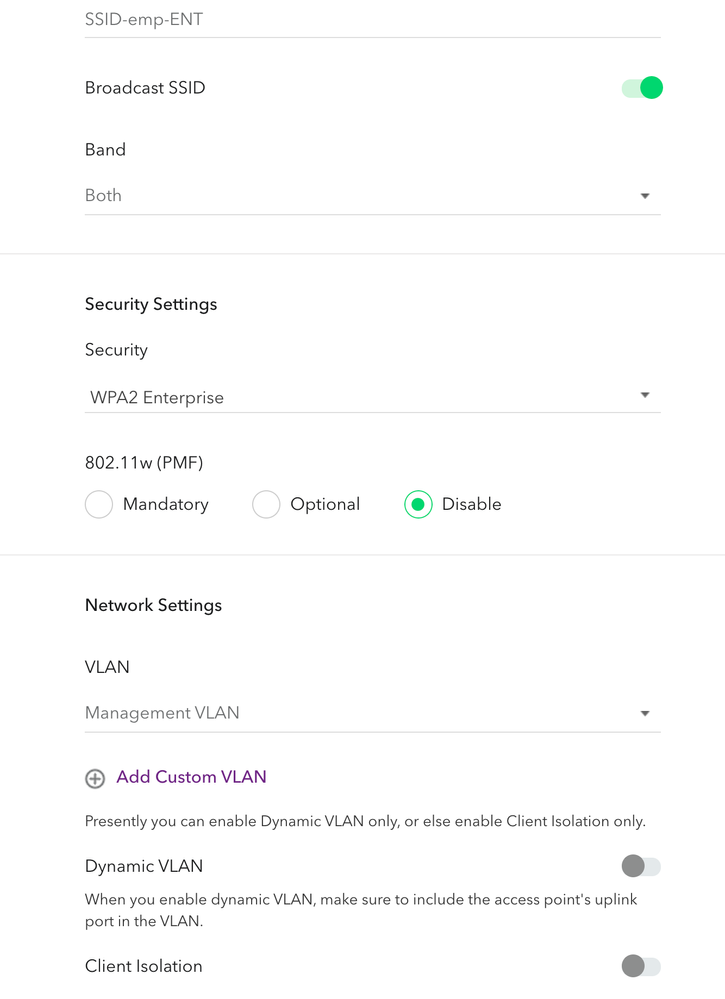
Task: Open the Band dropdown arrow
Action: click(x=645, y=196)
